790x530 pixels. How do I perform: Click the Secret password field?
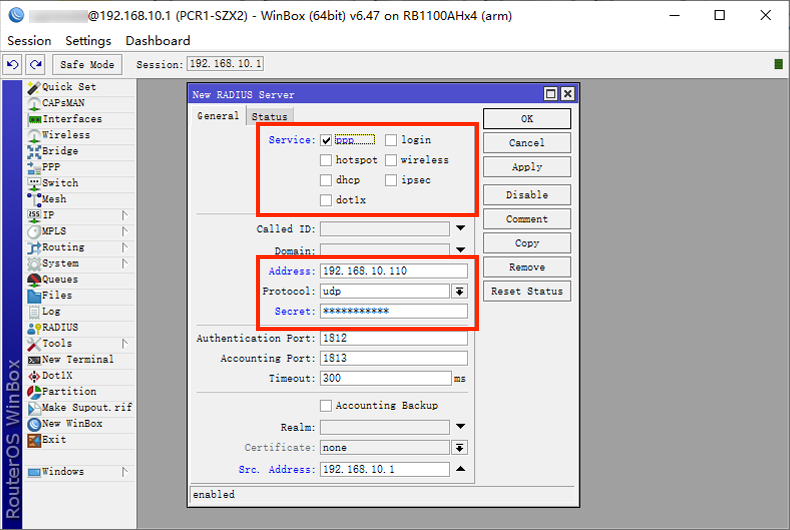click(x=393, y=311)
